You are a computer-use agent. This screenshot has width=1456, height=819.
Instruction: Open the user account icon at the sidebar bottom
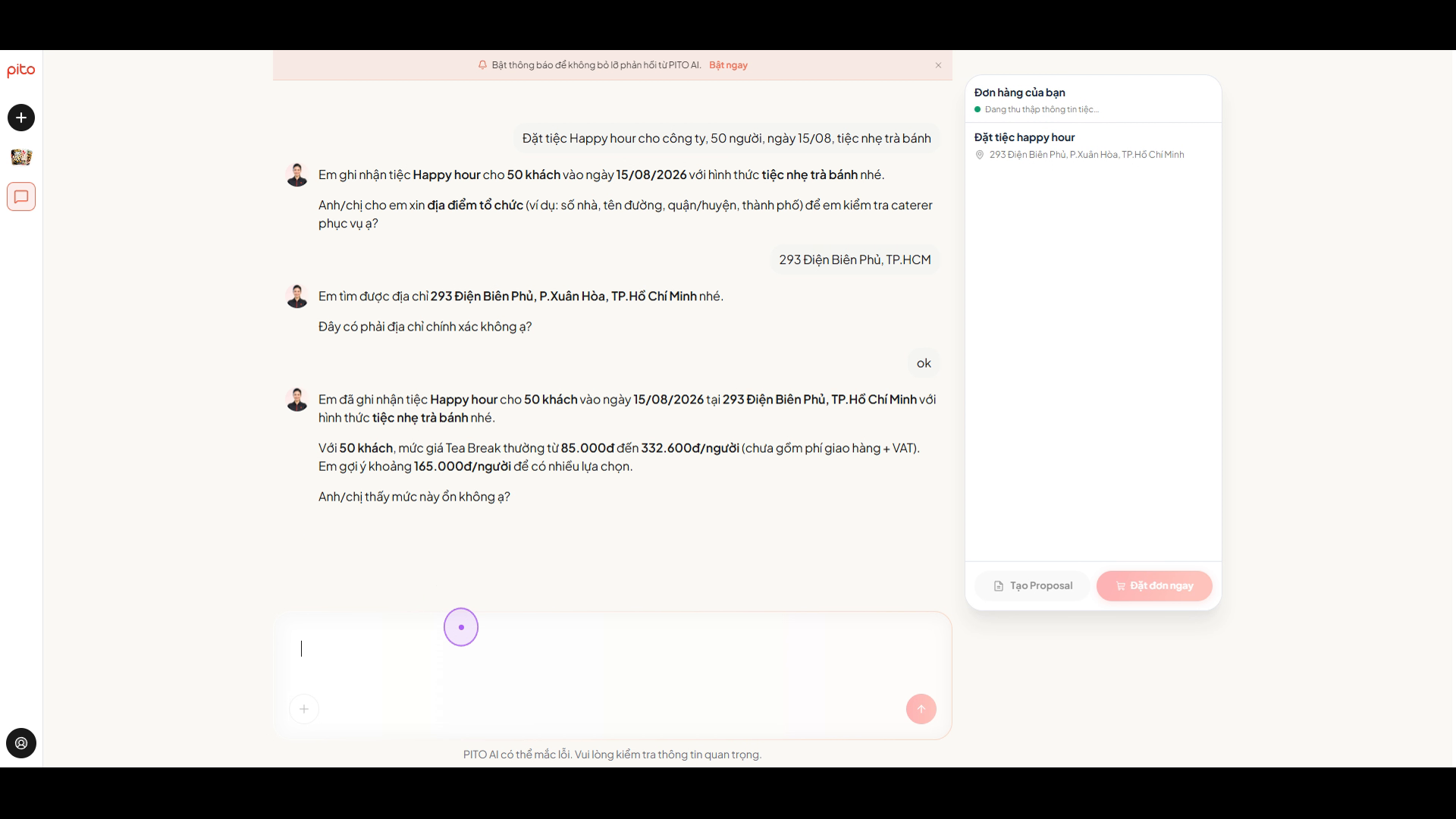21,743
